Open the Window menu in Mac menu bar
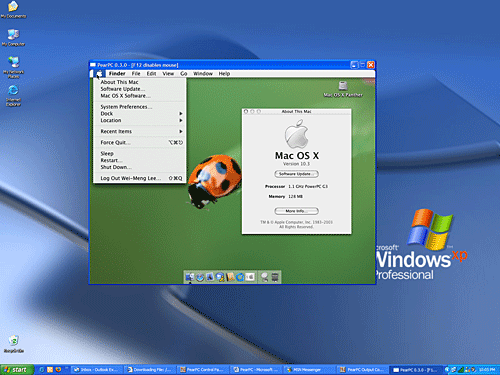Screen dimensions: 500x375 click(203, 73)
